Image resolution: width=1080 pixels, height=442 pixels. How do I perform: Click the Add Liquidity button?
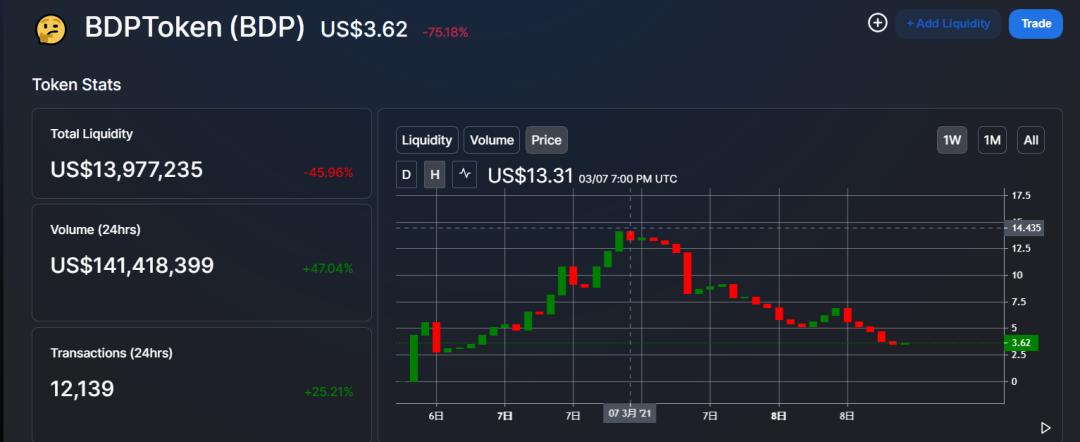click(x=948, y=24)
